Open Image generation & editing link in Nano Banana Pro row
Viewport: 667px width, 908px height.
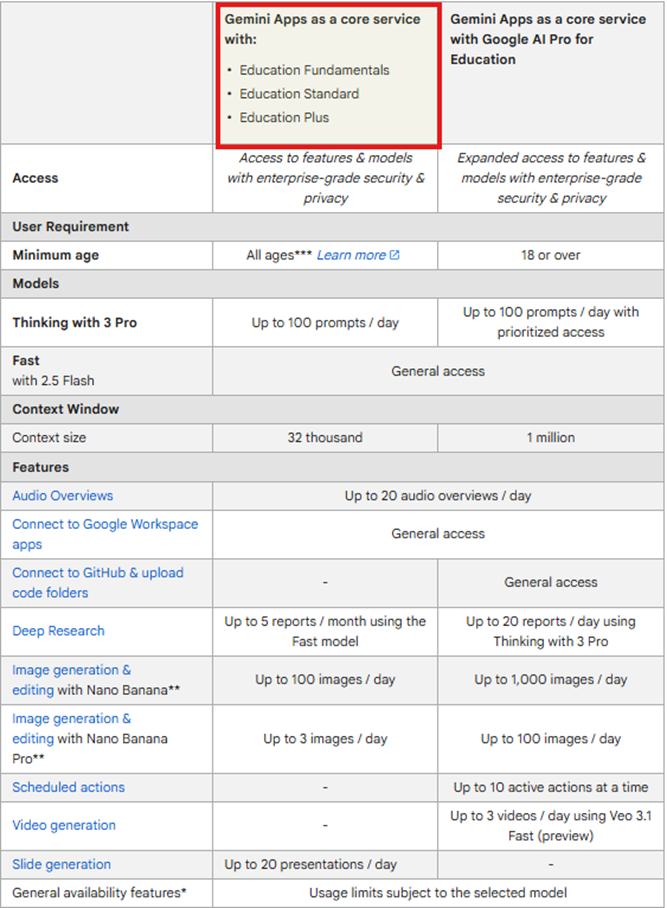click(71, 719)
